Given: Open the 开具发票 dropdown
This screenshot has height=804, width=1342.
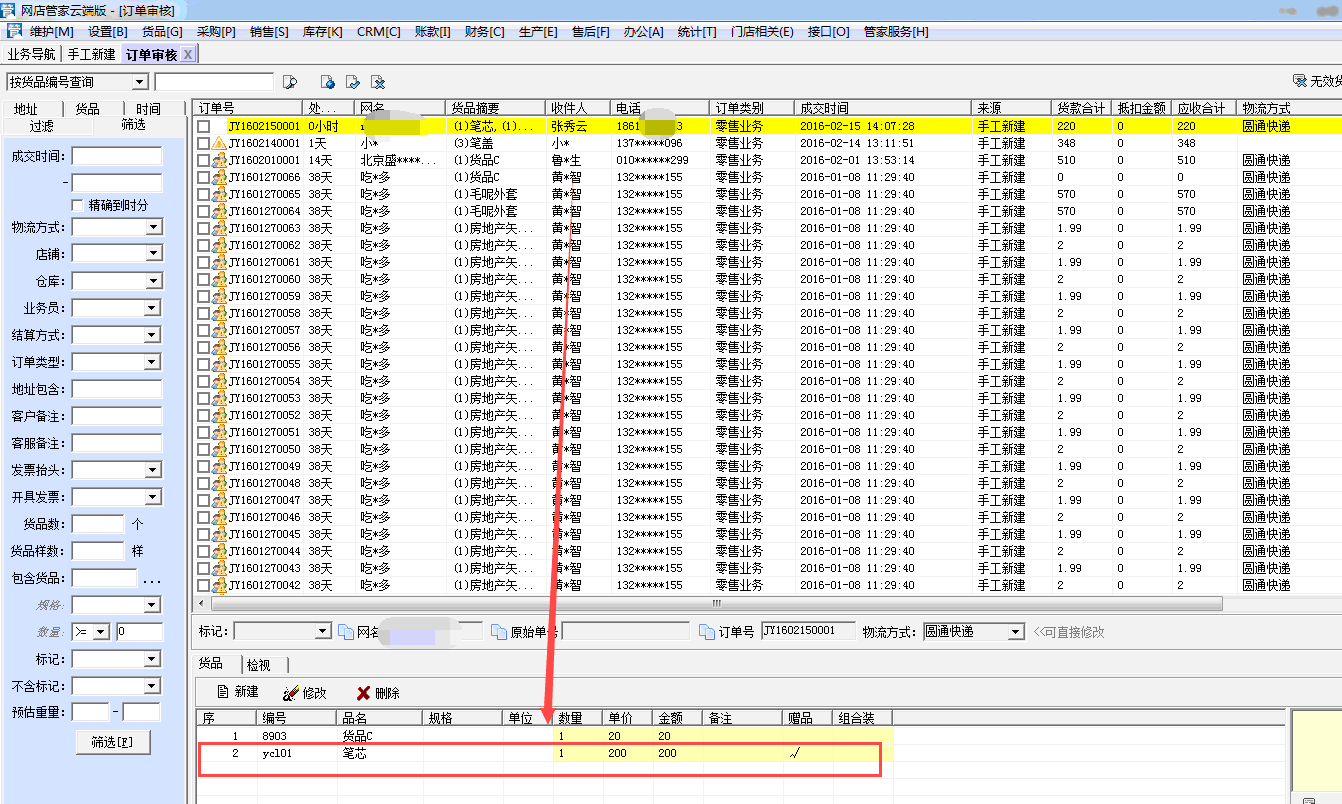Looking at the screenshot, I should pyautogui.click(x=153, y=497).
